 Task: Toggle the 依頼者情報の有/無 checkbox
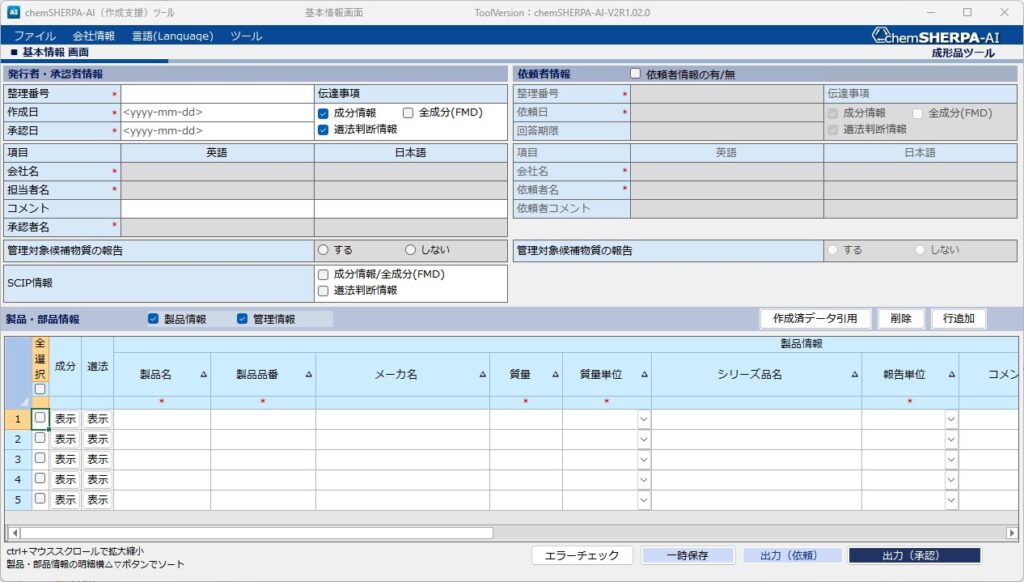635,74
